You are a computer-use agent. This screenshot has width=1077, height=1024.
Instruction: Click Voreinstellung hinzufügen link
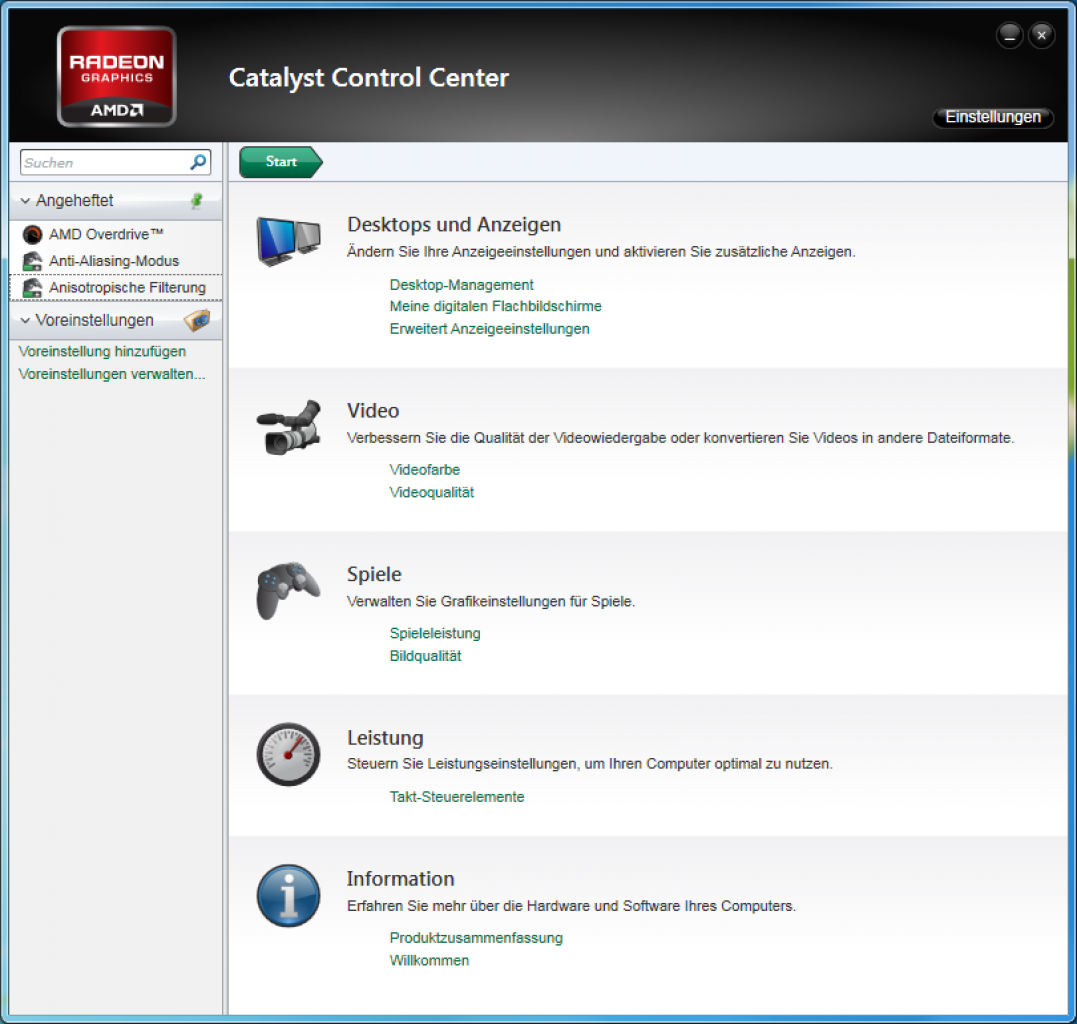[x=102, y=351]
